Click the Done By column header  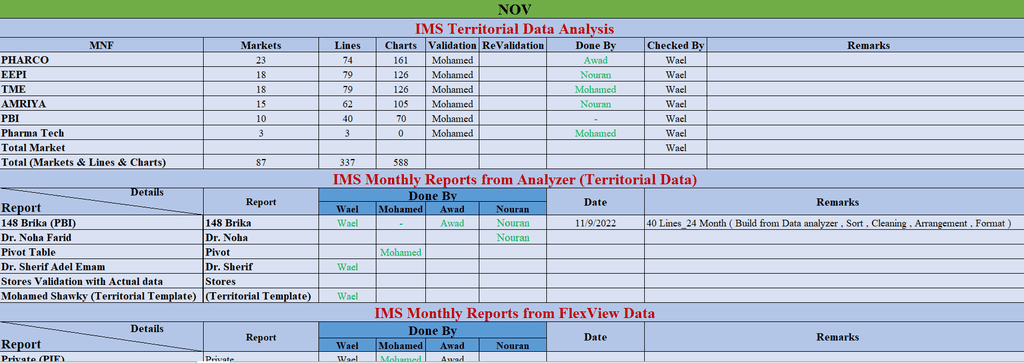click(x=596, y=45)
